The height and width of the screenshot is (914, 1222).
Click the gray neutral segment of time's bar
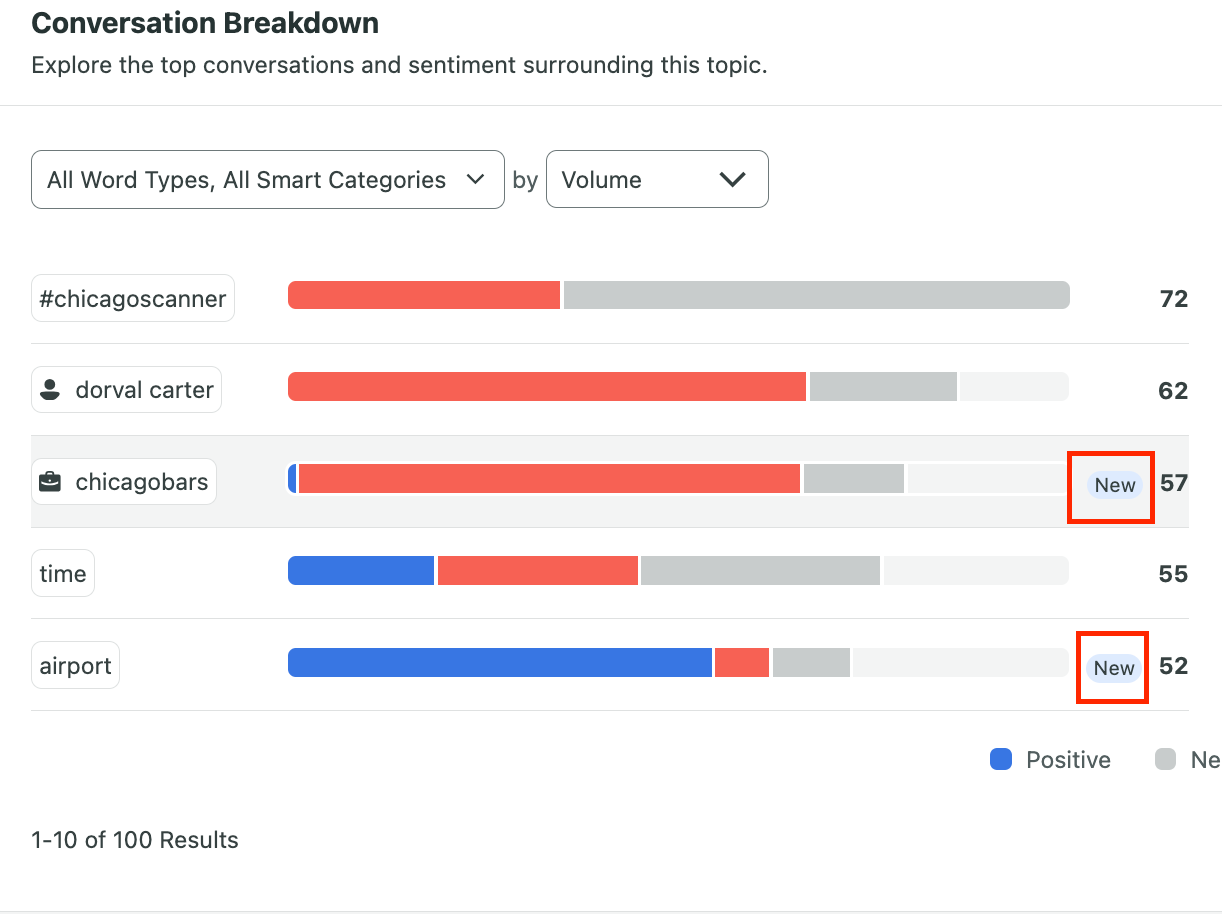[x=758, y=570]
